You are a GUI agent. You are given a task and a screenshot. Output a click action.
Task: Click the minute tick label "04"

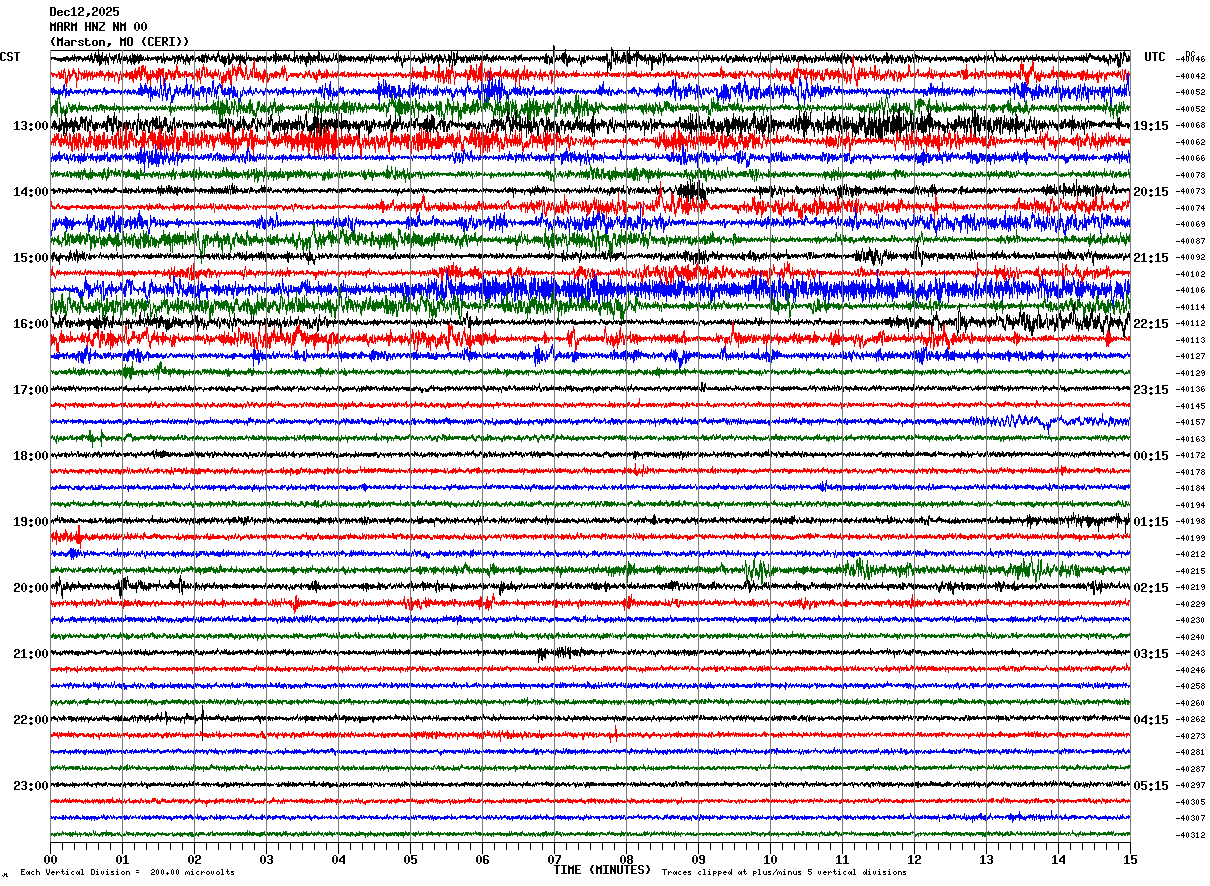tap(338, 859)
